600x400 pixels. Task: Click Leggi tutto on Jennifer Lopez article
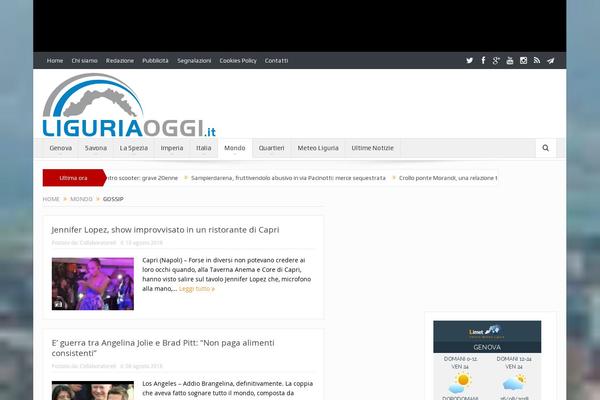point(197,289)
